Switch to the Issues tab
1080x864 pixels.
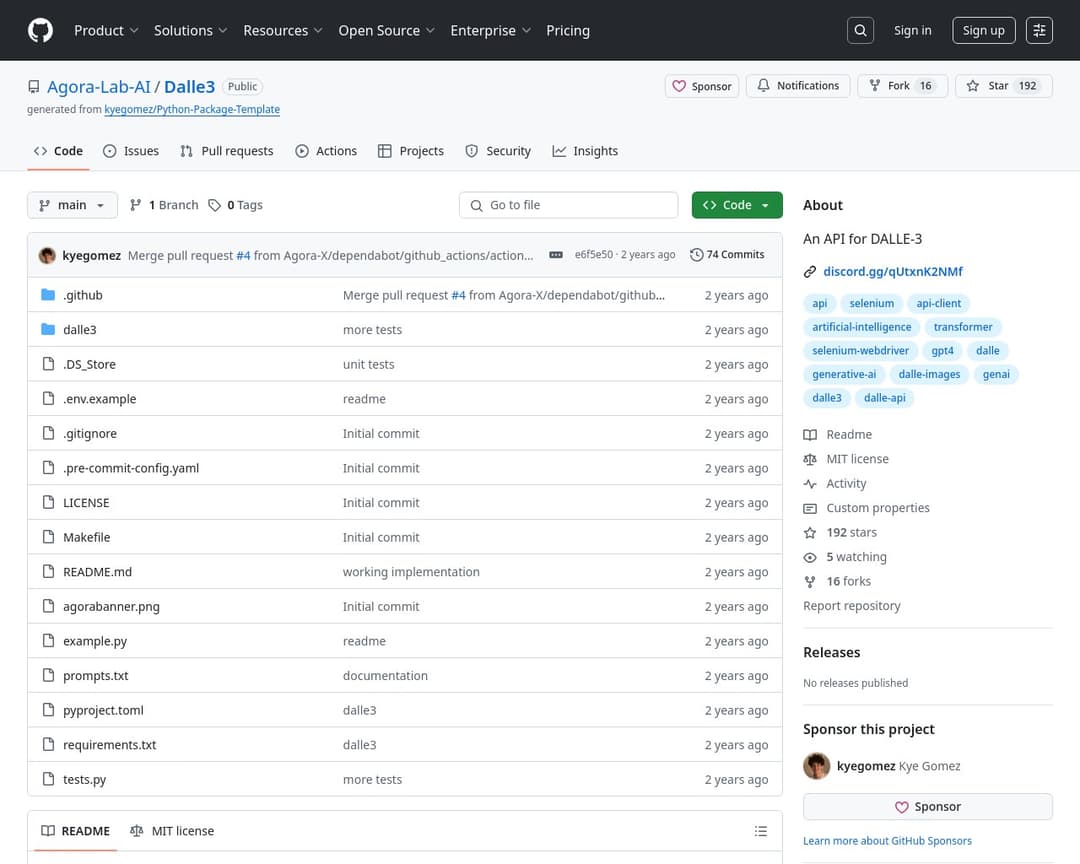click(x=131, y=151)
